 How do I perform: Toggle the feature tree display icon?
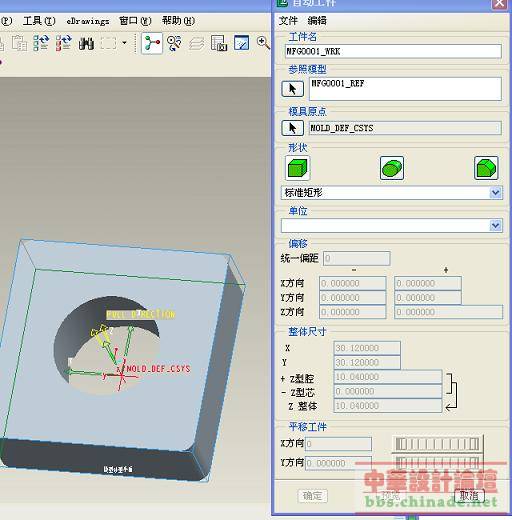pyautogui.click(x=152, y=43)
